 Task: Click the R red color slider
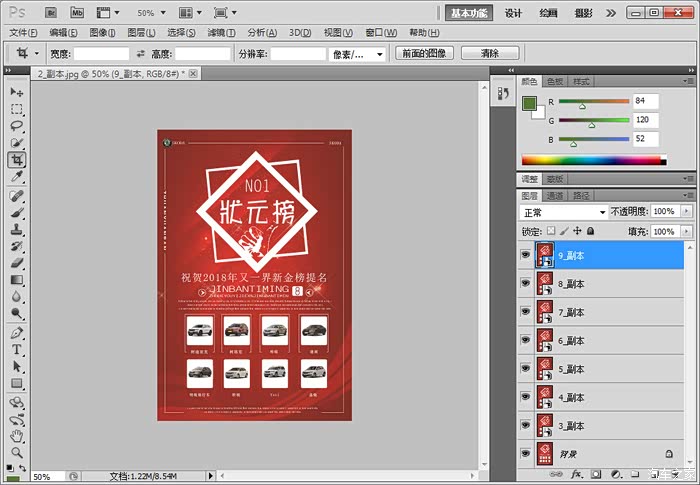pyautogui.click(x=594, y=102)
